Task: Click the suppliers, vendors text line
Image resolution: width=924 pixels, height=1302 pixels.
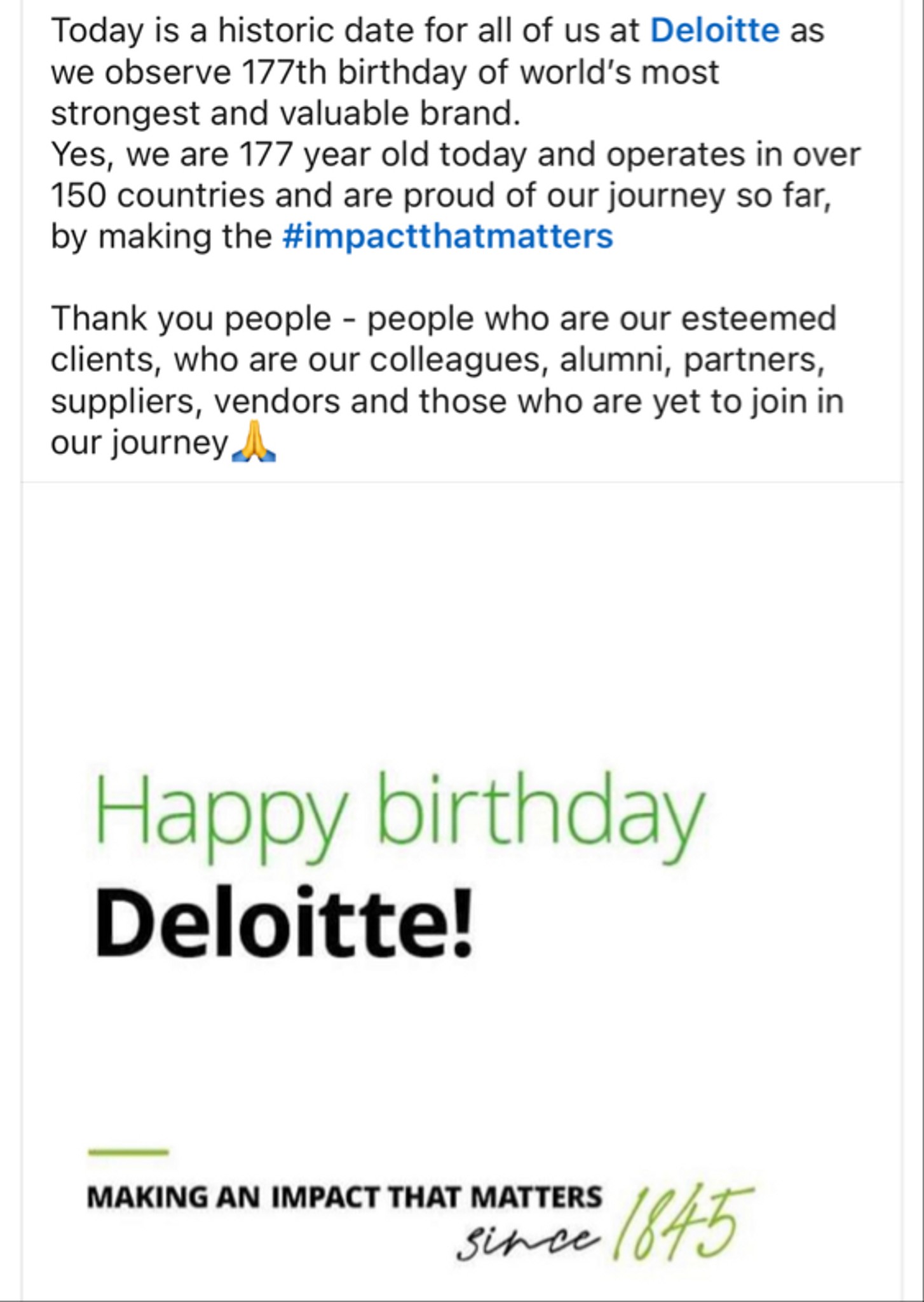Action: (447, 401)
